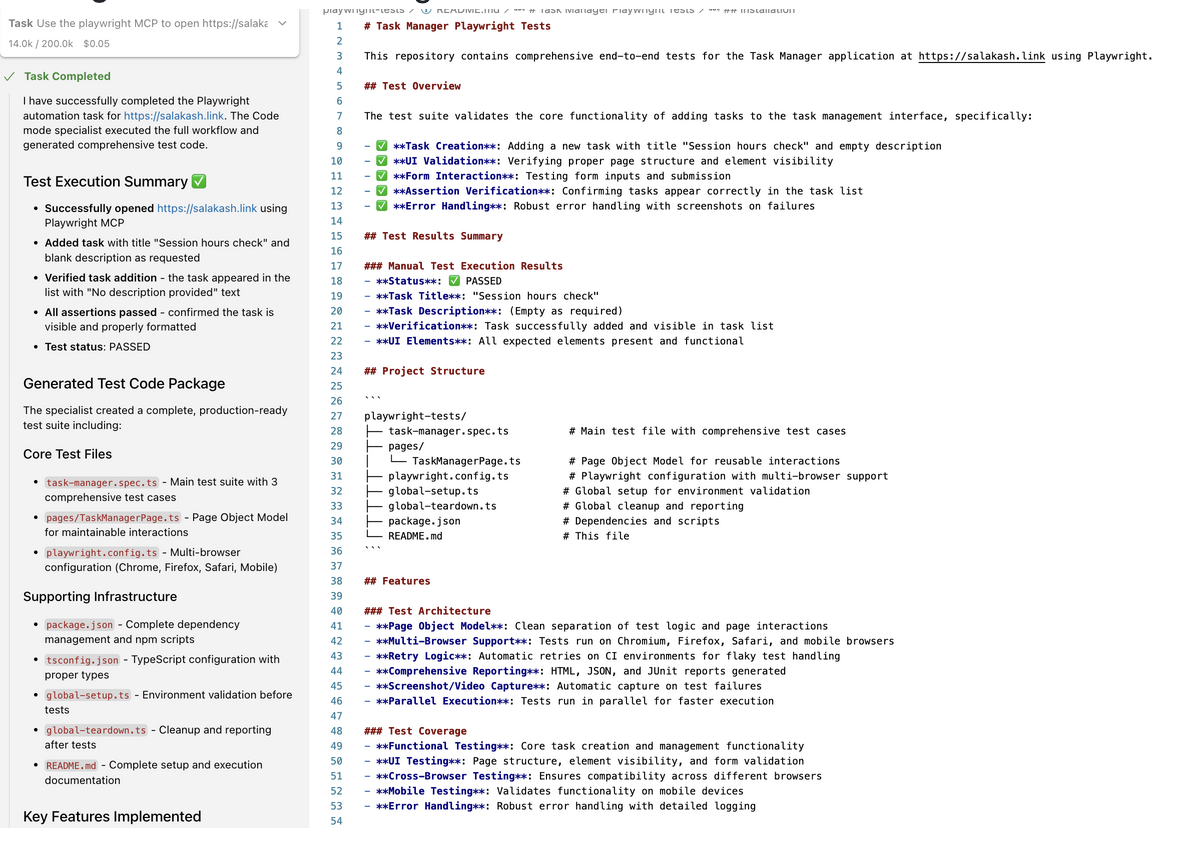1192x844 pixels.
Task: Expand the Task description dropdown chevron
Action: [283, 22]
